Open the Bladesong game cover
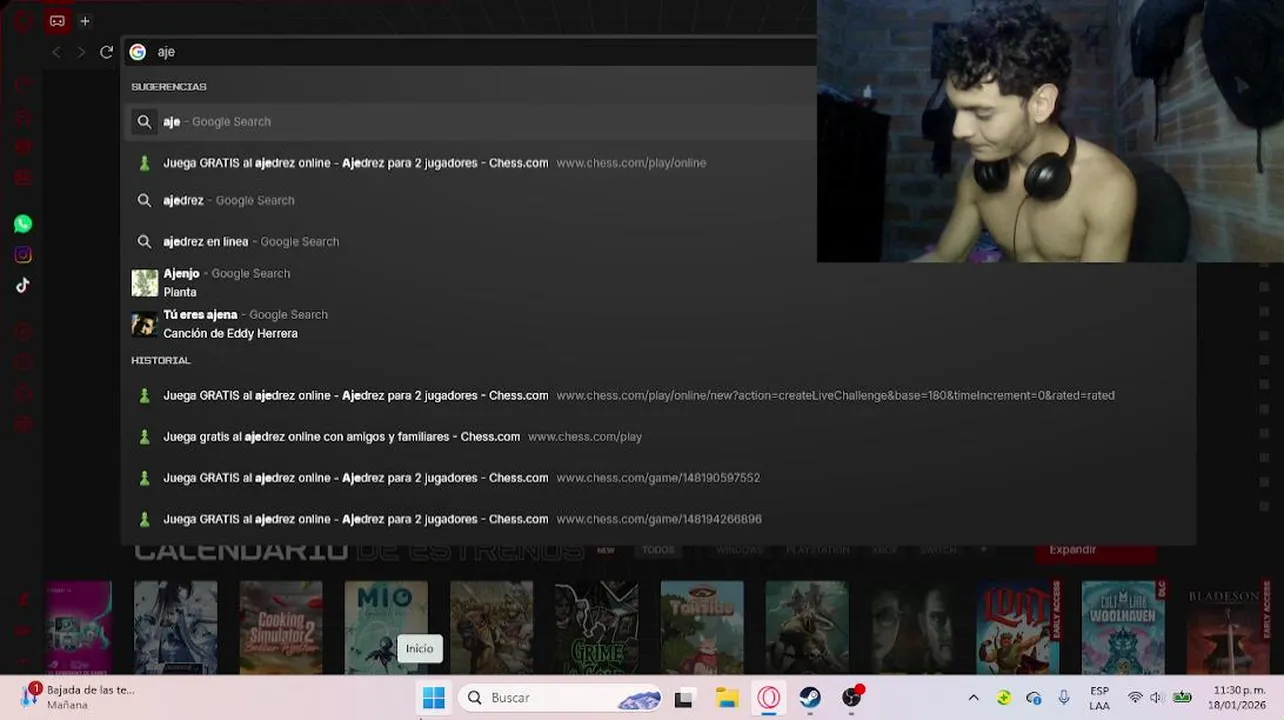The height and width of the screenshot is (720, 1284). coord(1228,628)
